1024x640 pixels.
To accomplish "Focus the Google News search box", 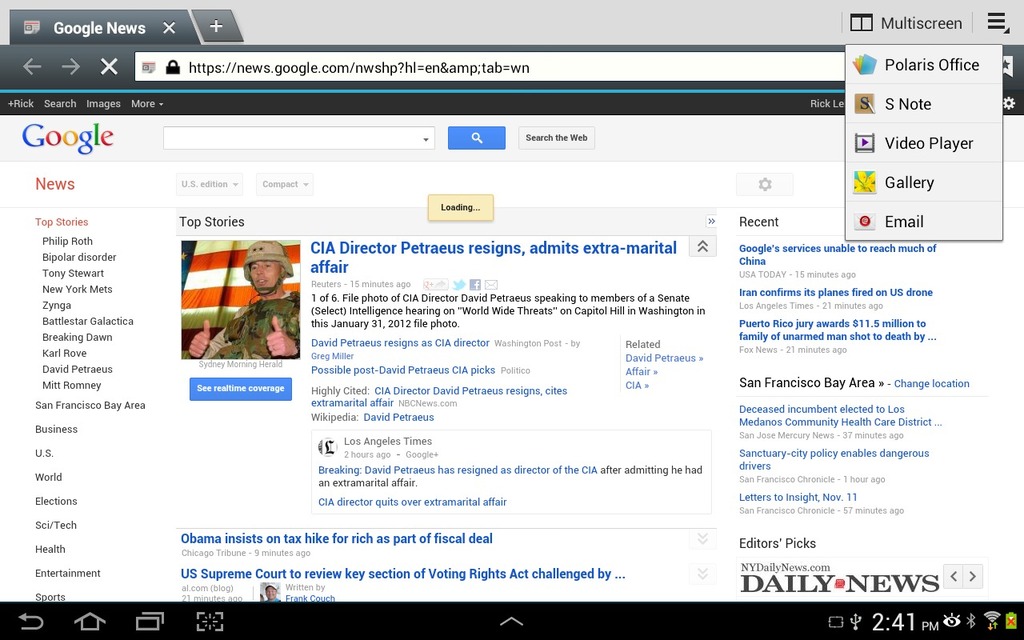I will (x=291, y=138).
